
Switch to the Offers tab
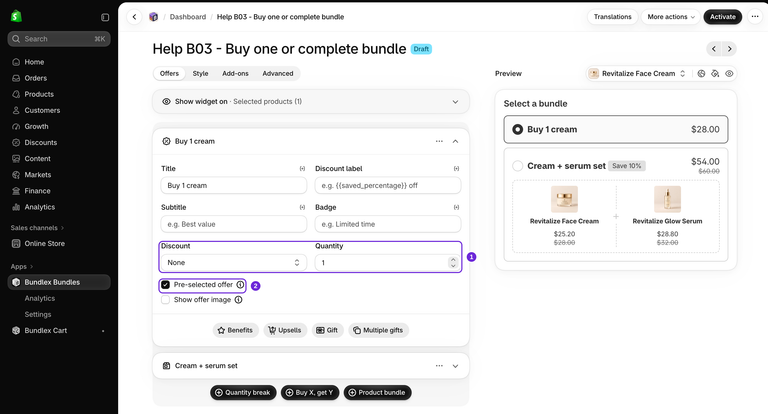click(169, 73)
